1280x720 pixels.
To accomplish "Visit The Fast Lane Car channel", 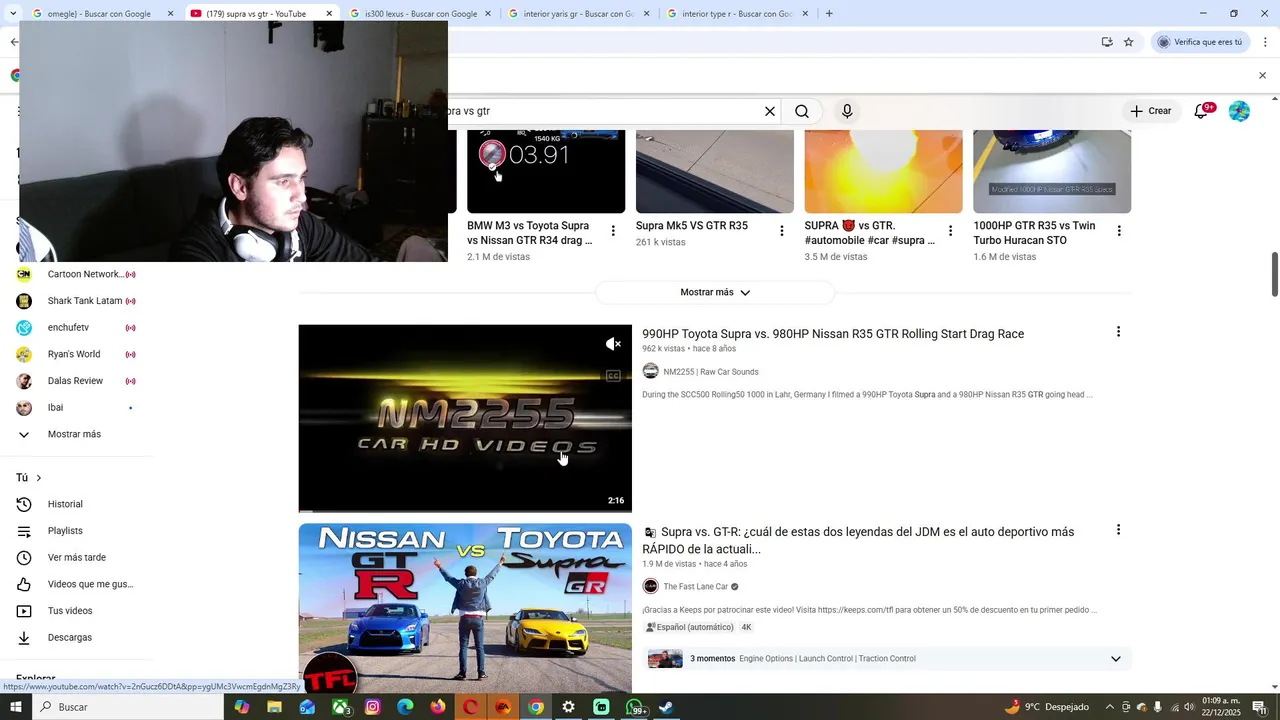I will [x=696, y=587].
